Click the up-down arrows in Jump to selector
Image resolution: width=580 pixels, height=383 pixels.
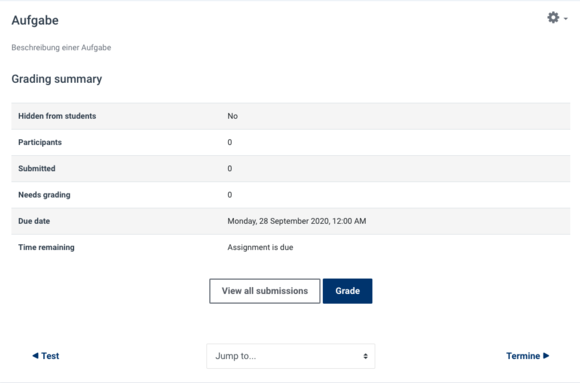[365, 356]
